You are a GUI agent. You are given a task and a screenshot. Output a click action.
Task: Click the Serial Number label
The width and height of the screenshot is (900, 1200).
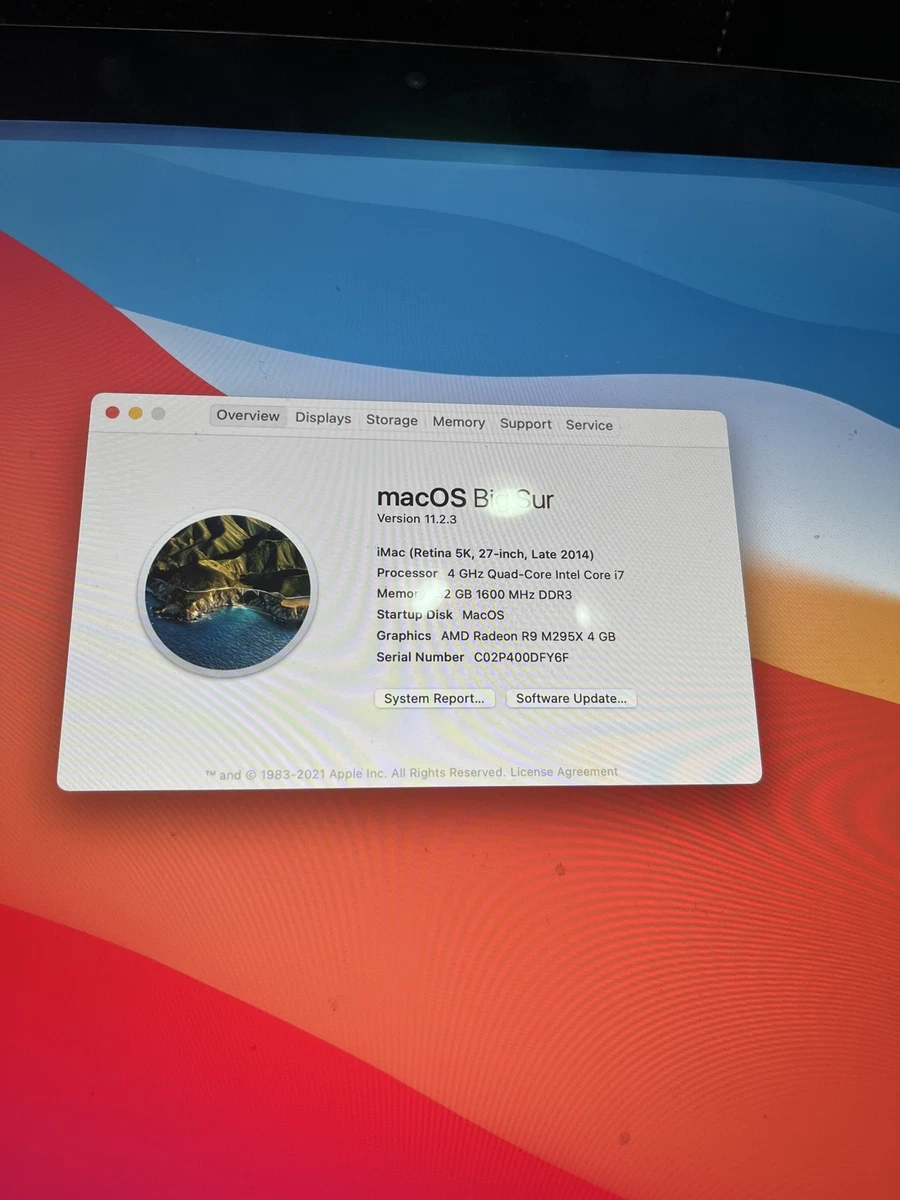pyautogui.click(x=420, y=657)
